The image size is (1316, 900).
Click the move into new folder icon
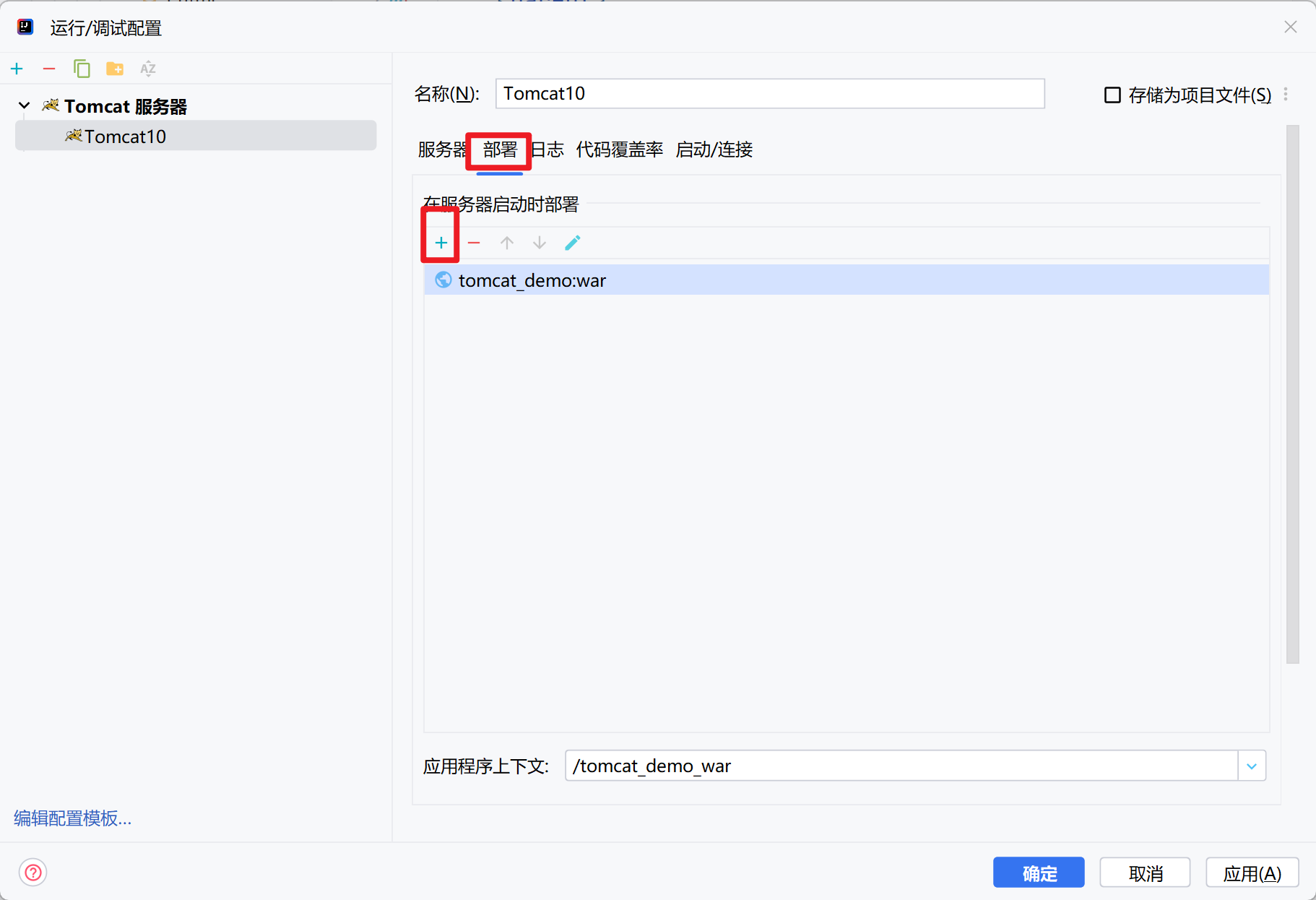(115, 69)
